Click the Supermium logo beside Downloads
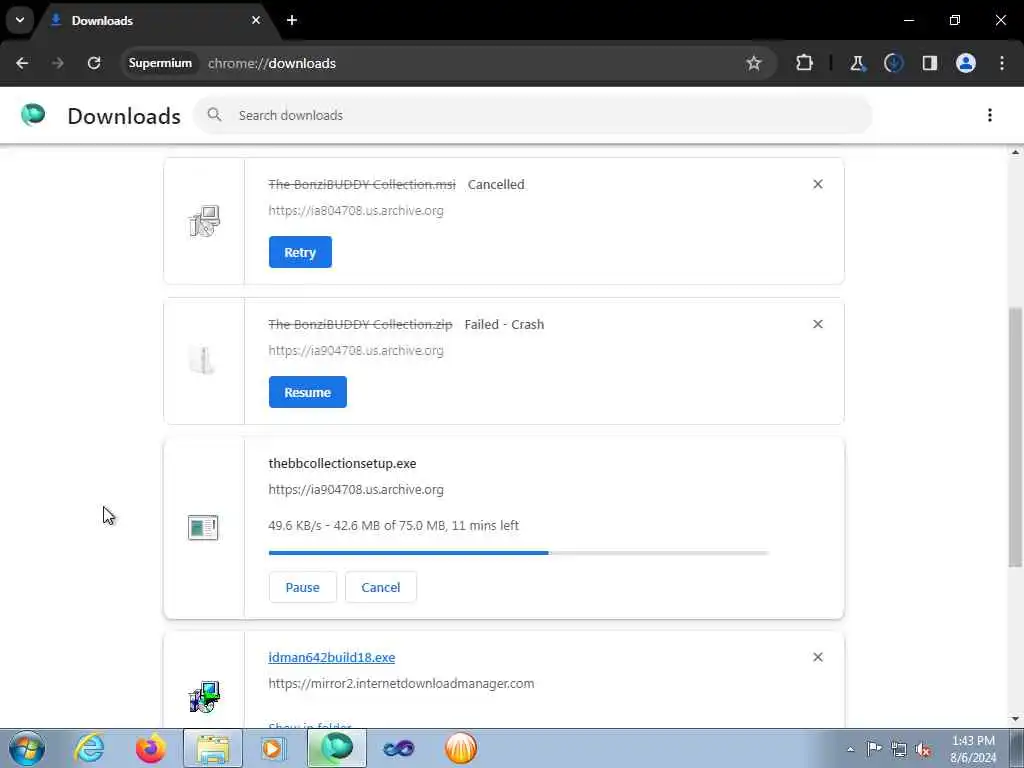 [33, 115]
